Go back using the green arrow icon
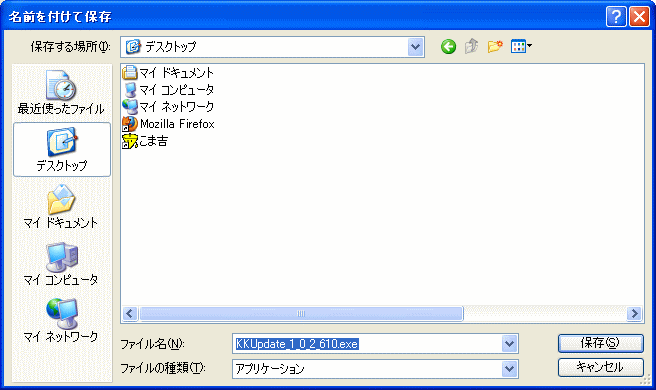 click(x=448, y=46)
